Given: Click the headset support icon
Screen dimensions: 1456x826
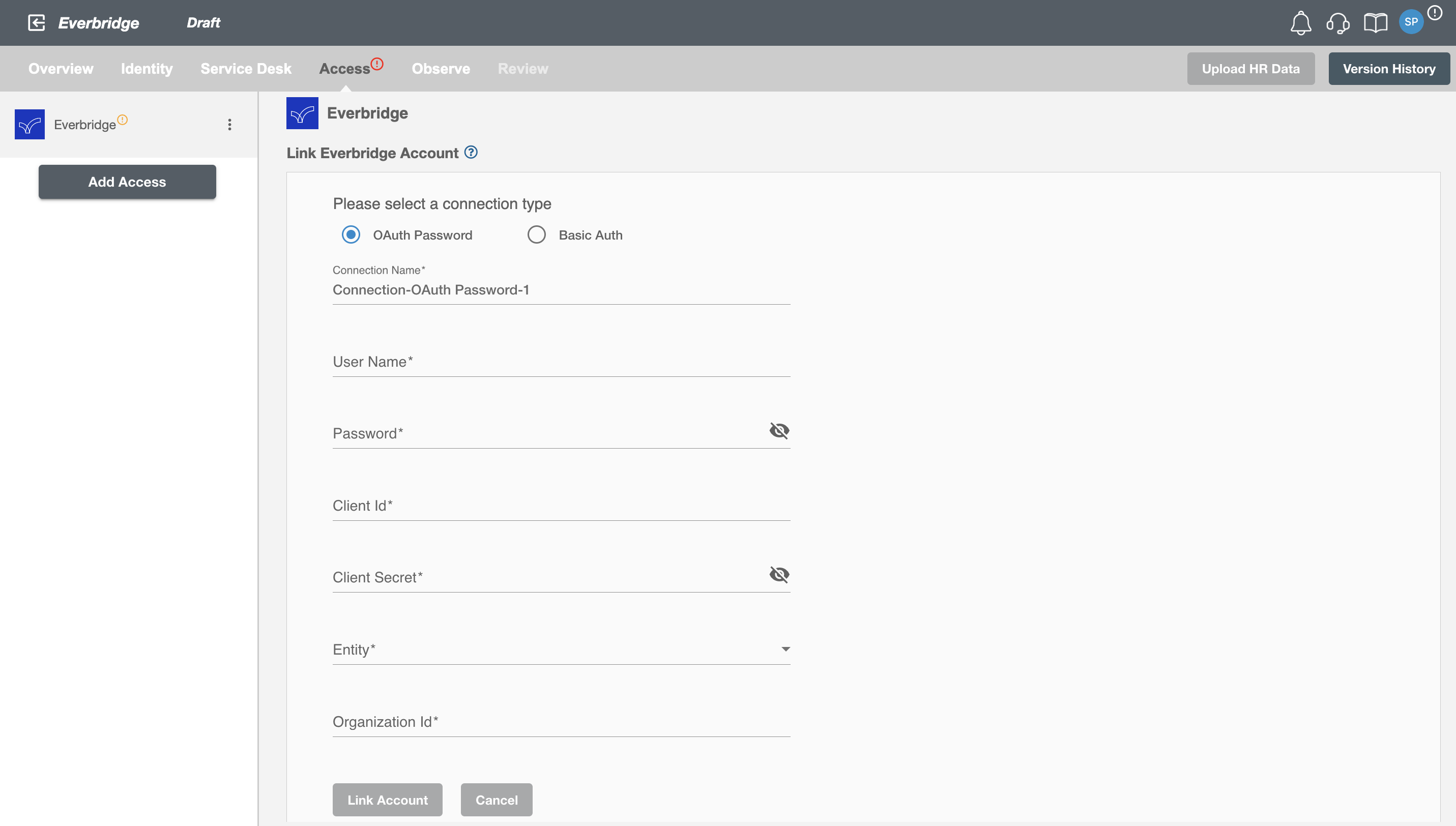Looking at the screenshot, I should coord(1337,22).
